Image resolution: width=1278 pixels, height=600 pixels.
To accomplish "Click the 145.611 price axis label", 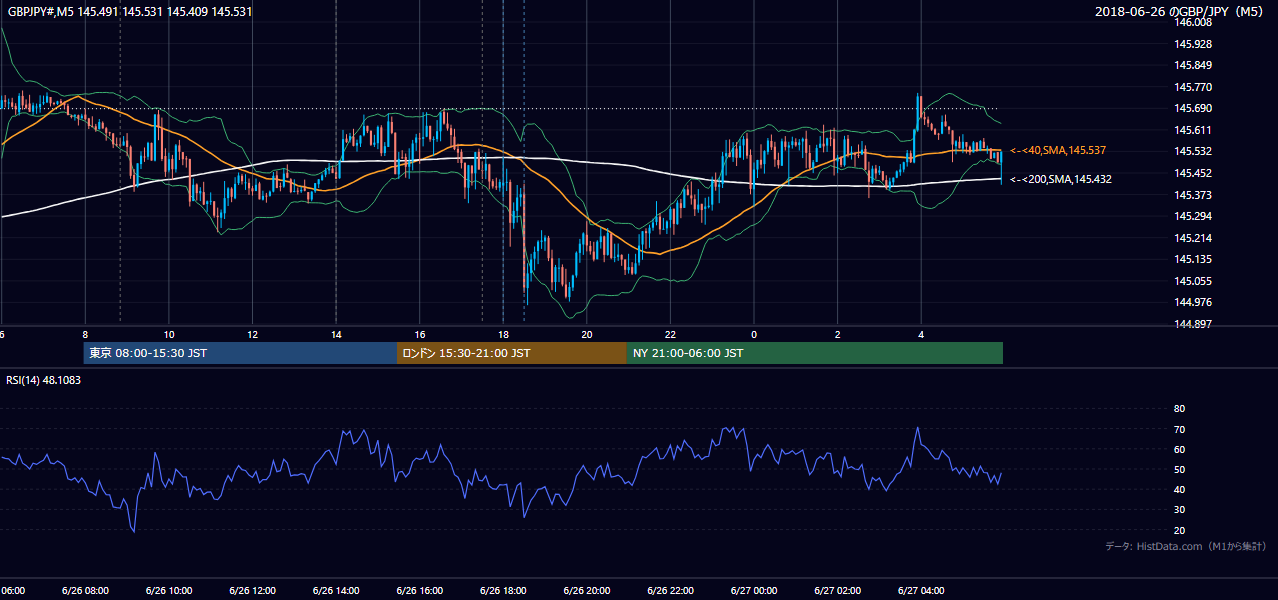I will [1194, 130].
